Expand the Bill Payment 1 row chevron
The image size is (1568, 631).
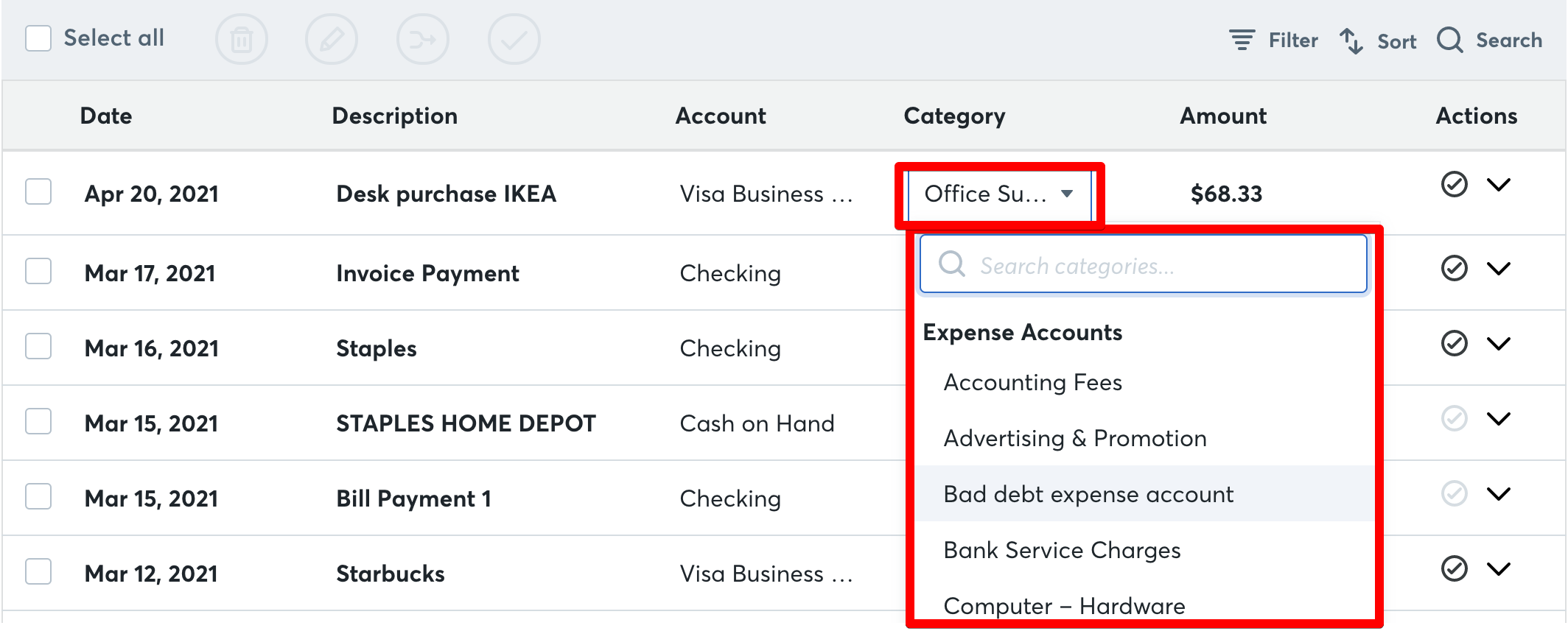click(1499, 494)
